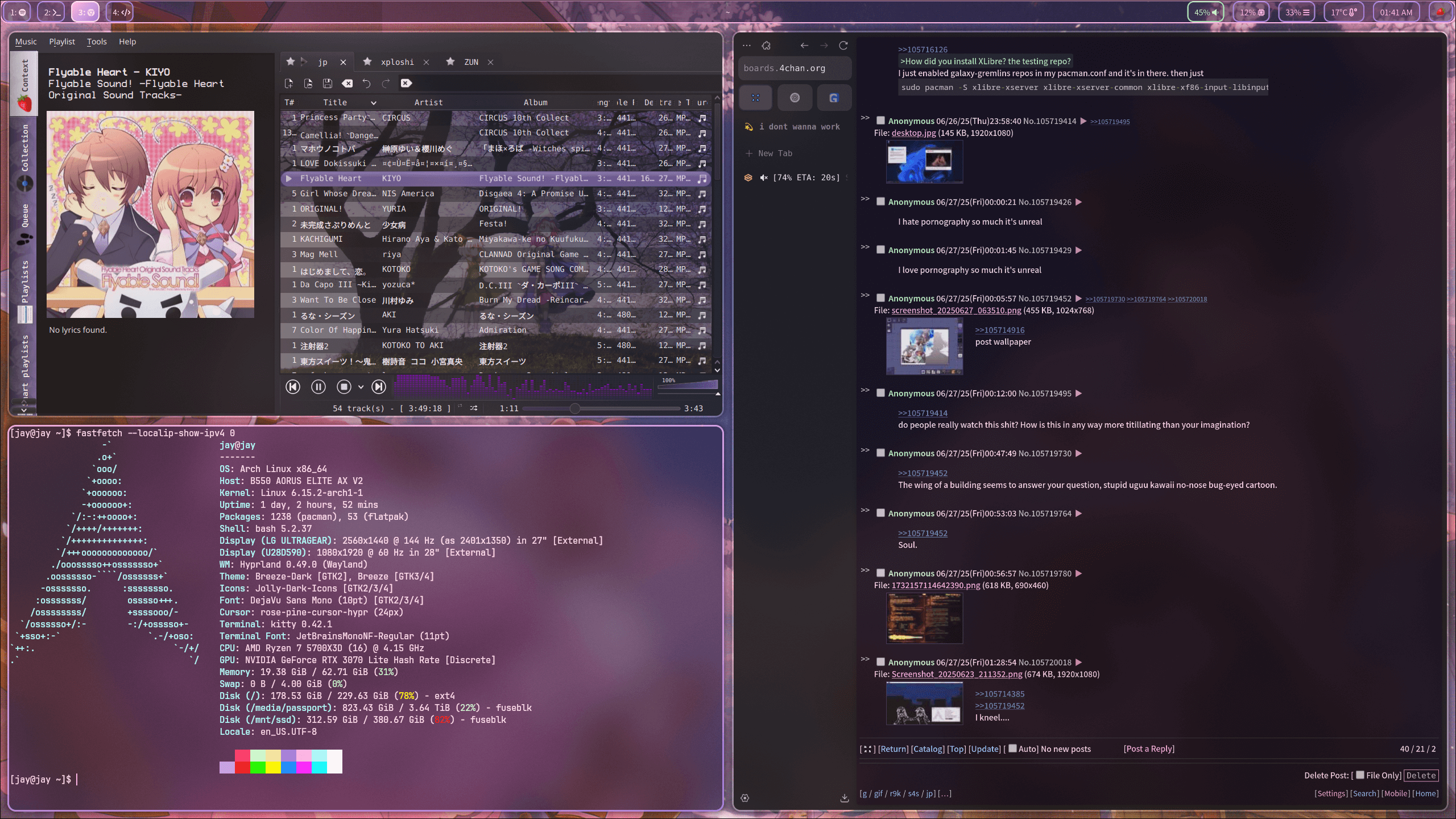Switch to the ZUN playlist tab
The width and height of the screenshot is (1456, 819).
tap(471, 62)
